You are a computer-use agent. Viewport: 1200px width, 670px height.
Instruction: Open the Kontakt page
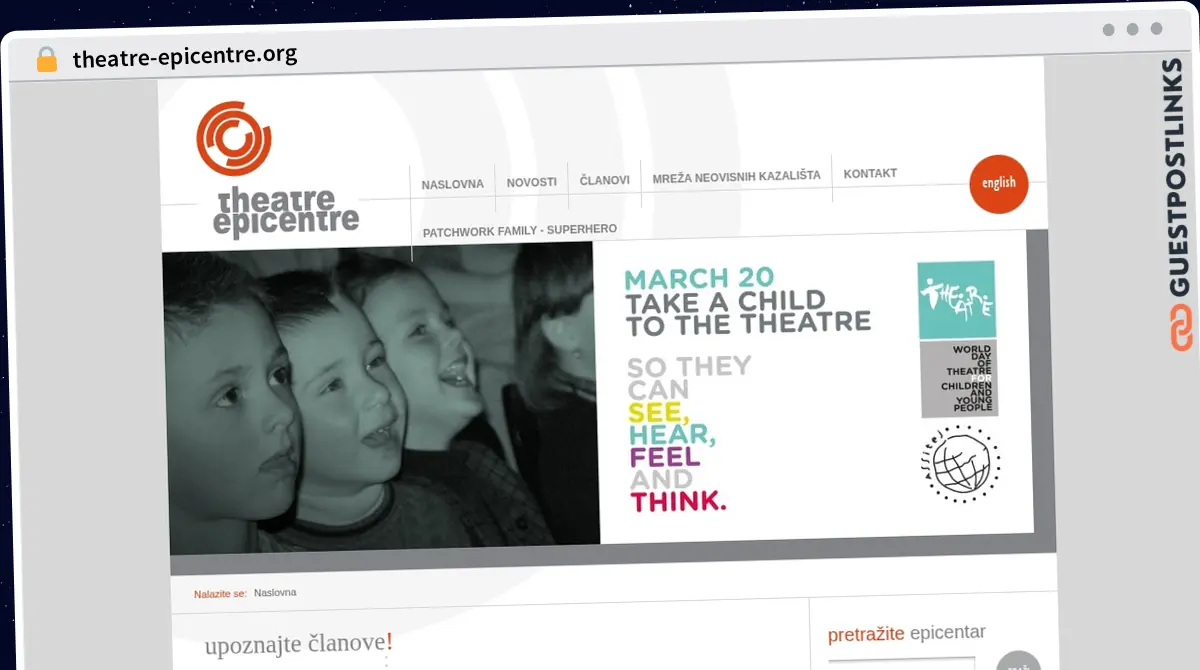tap(870, 174)
